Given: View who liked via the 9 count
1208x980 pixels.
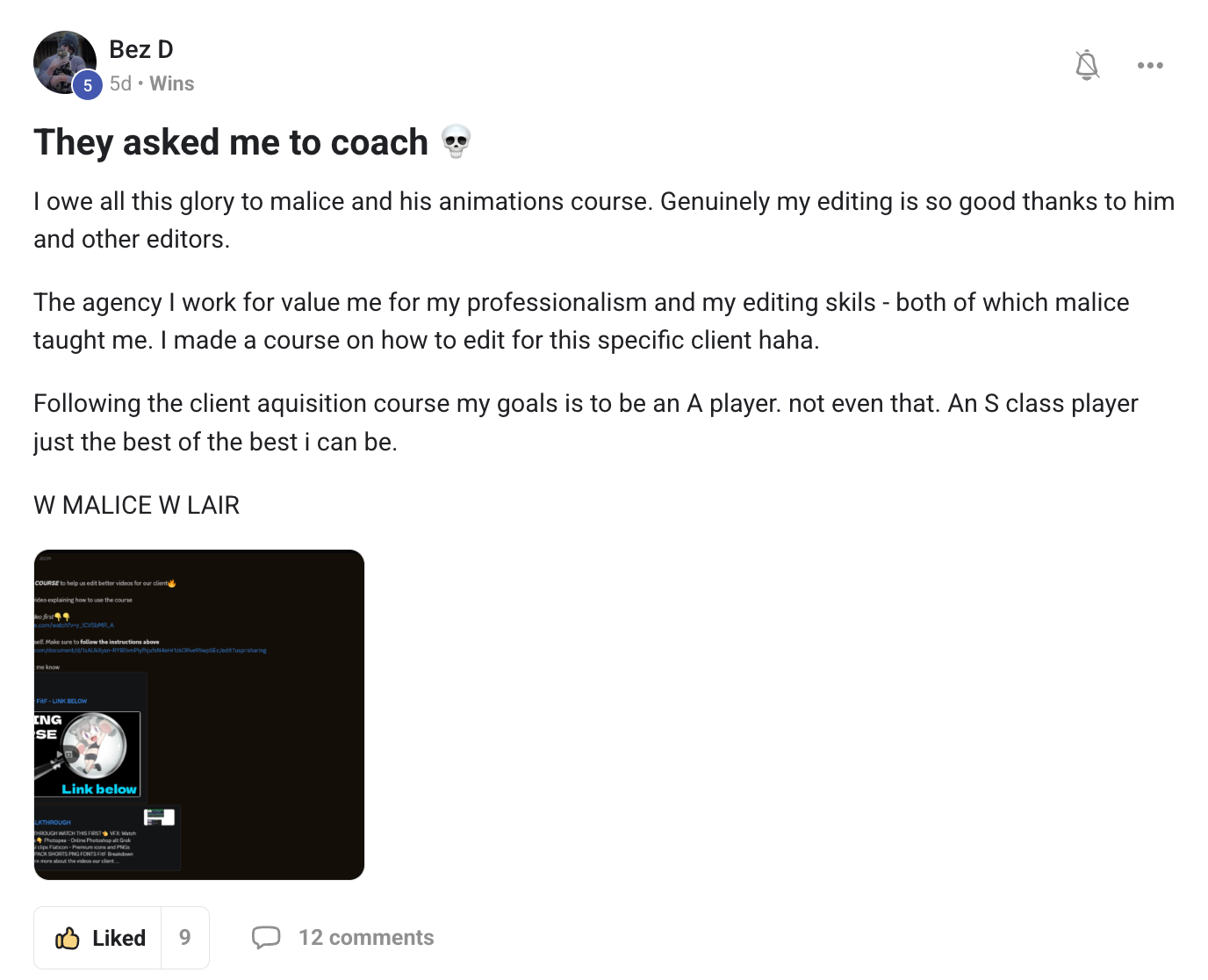Looking at the screenshot, I should click(185, 938).
